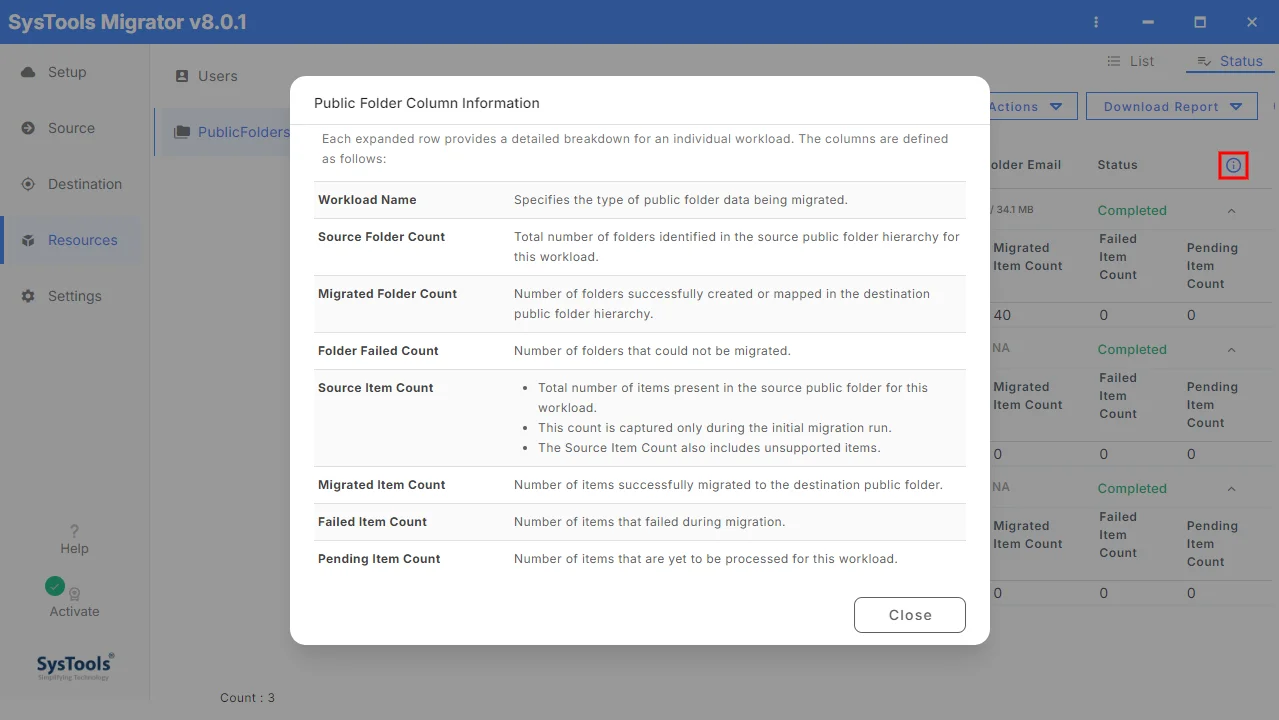Click the first Completed status text
The width and height of the screenshot is (1279, 720).
[1132, 211]
